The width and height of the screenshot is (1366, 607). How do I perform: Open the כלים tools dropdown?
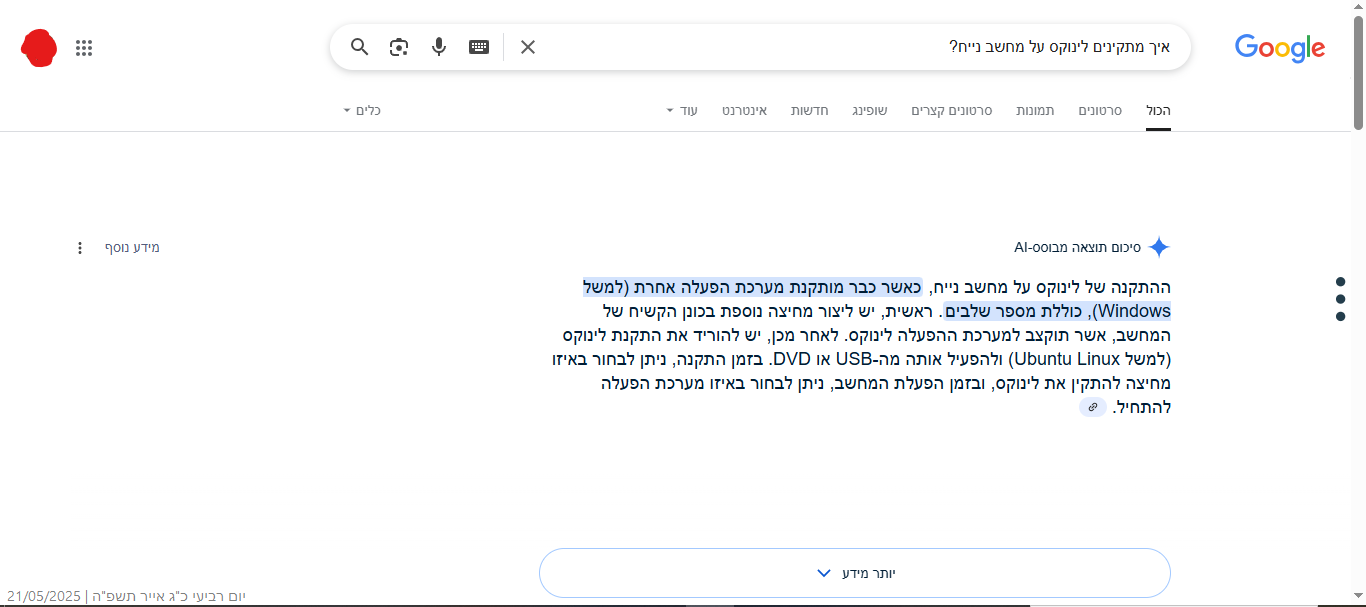click(x=362, y=110)
